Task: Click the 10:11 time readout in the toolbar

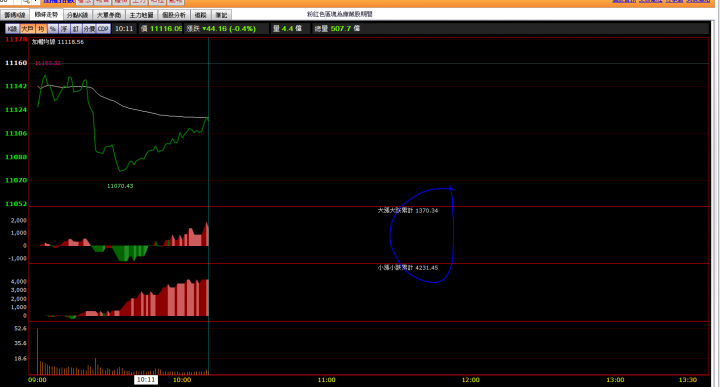Action: click(124, 28)
